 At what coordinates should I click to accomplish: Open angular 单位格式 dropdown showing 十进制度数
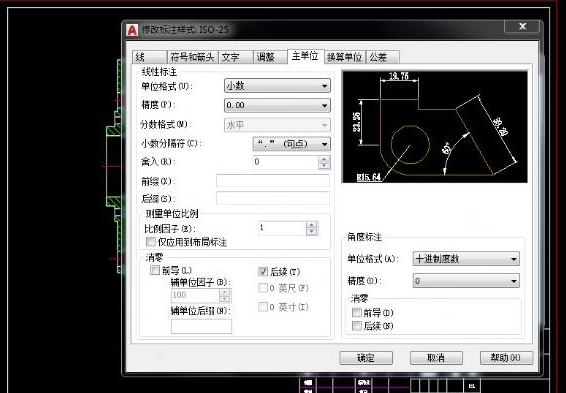tap(466, 259)
